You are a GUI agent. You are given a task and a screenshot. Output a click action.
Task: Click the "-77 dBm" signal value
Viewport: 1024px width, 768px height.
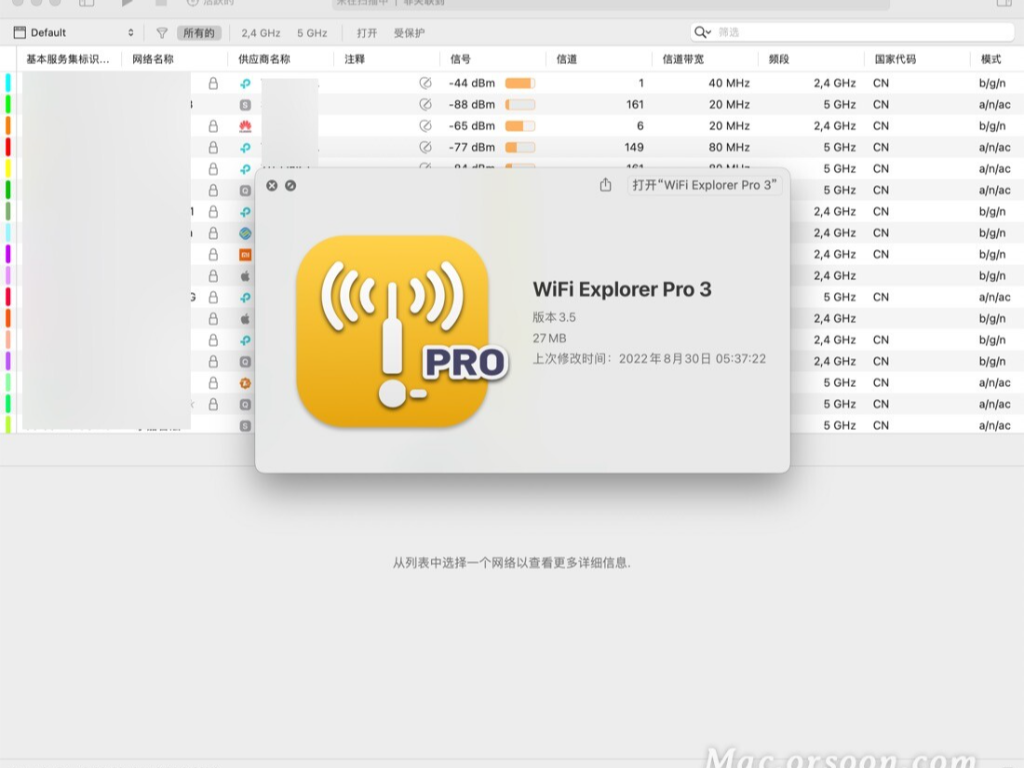pyautogui.click(x=472, y=148)
